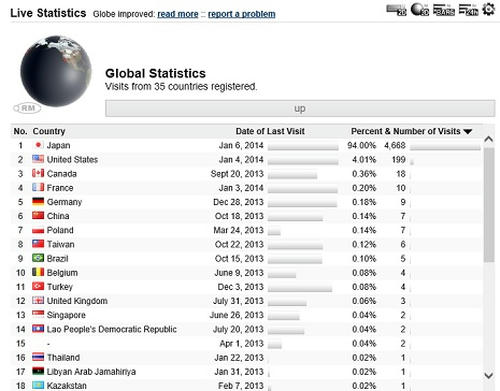Click the '94.00%' percent value
500x391 pixels.
(362, 145)
